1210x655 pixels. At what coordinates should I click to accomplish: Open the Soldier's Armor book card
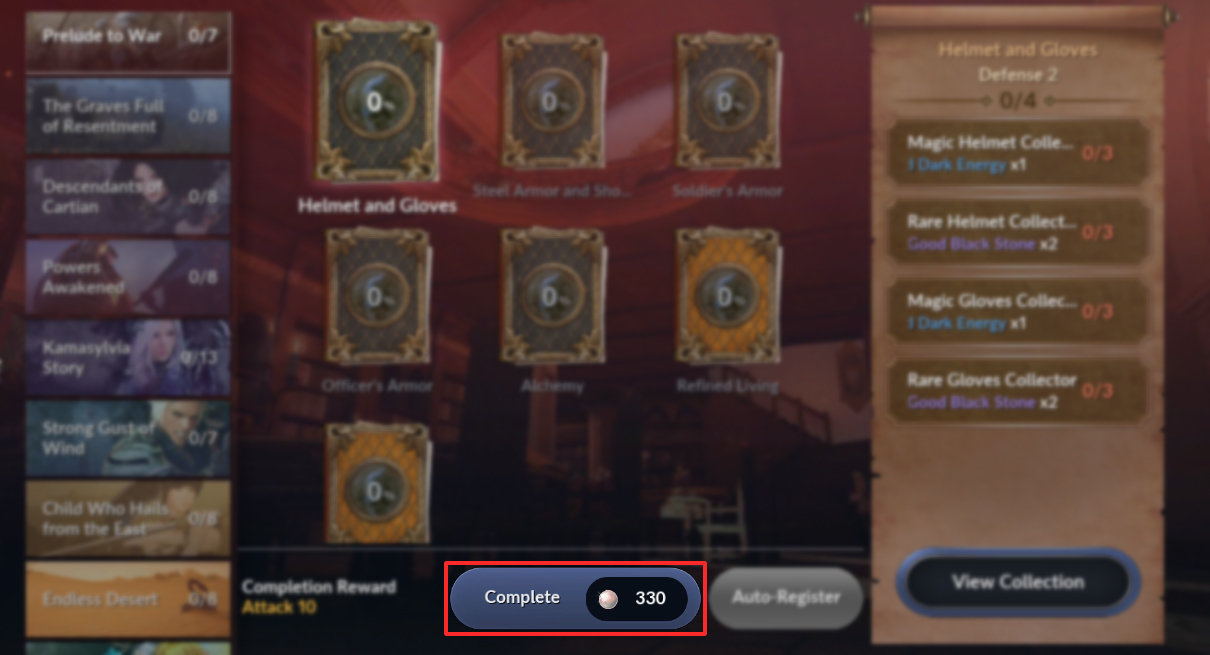tap(727, 101)
